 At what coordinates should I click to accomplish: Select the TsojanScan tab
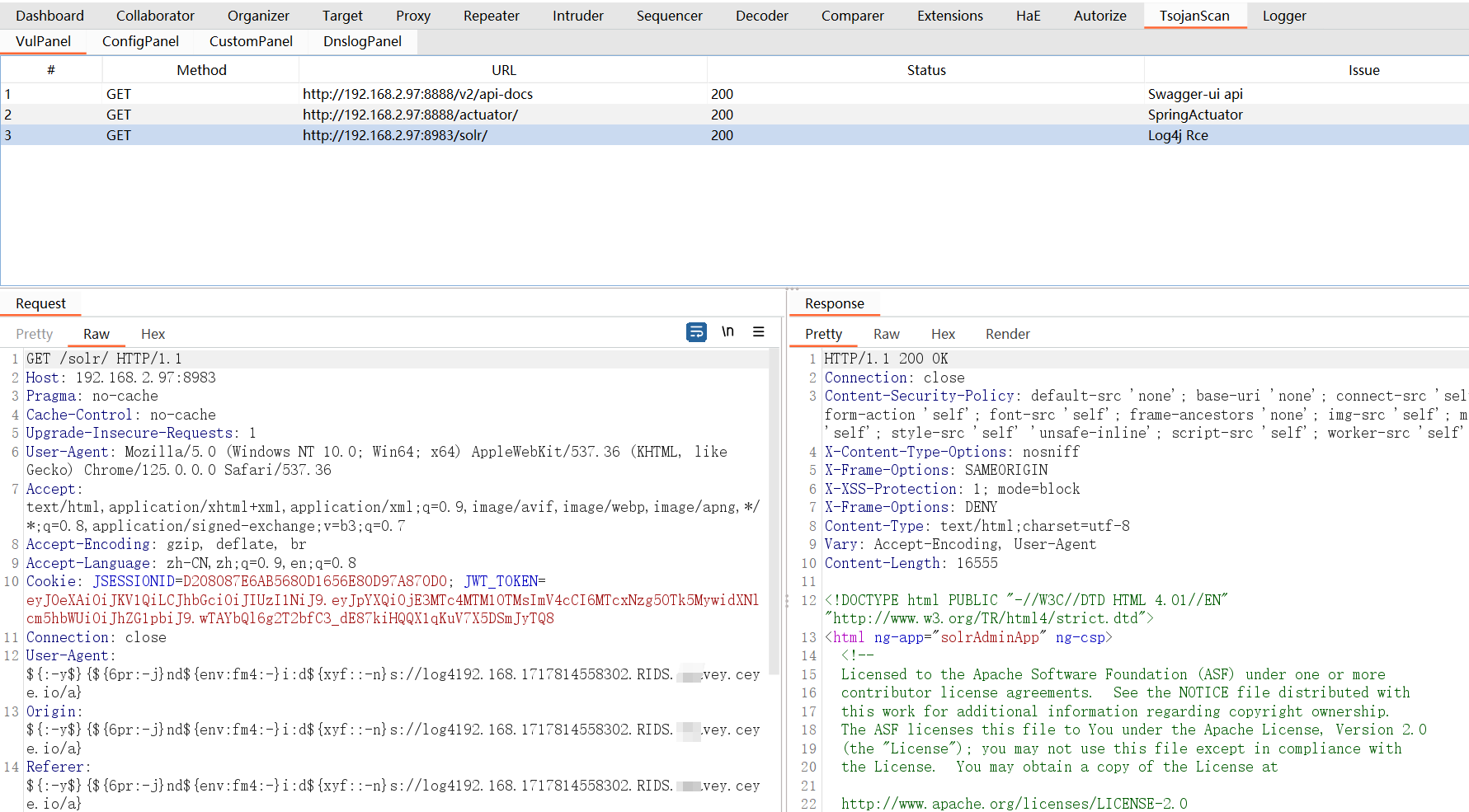[1194, 16]
